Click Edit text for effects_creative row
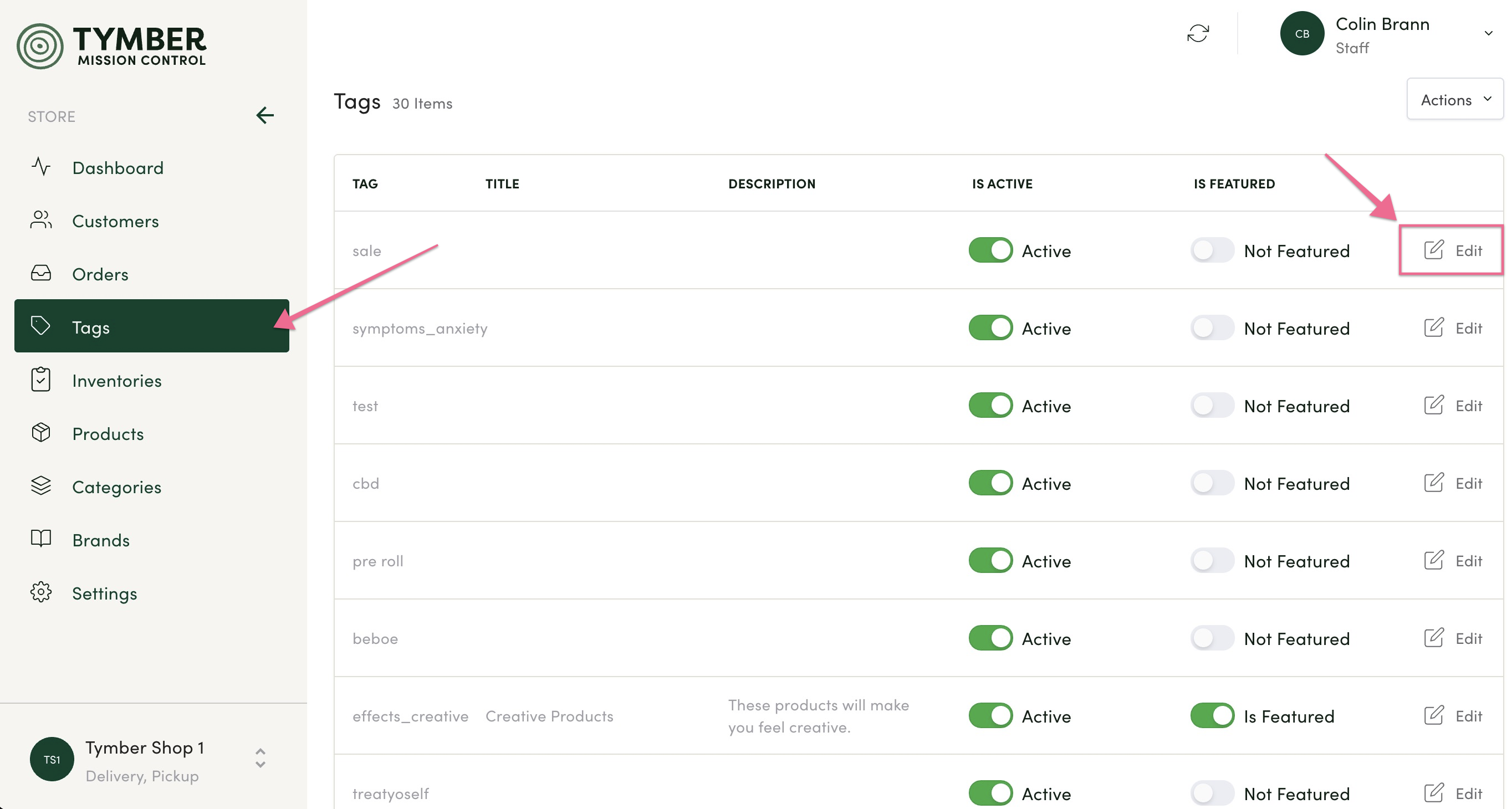Screen dimensions: 1512x809 (1469, 716)
